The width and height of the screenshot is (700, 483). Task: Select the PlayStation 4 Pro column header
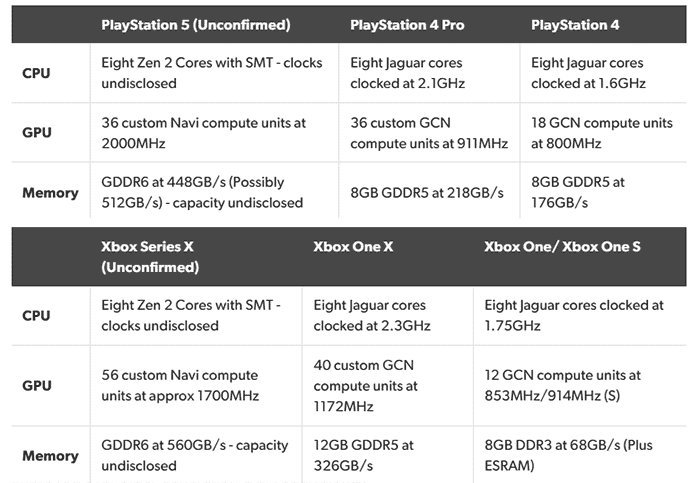407,25
